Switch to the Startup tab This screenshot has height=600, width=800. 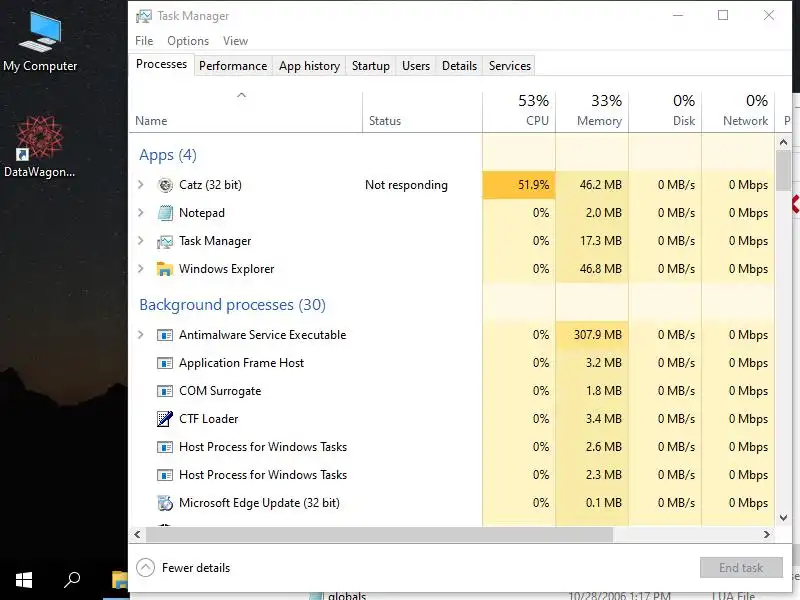371,66
